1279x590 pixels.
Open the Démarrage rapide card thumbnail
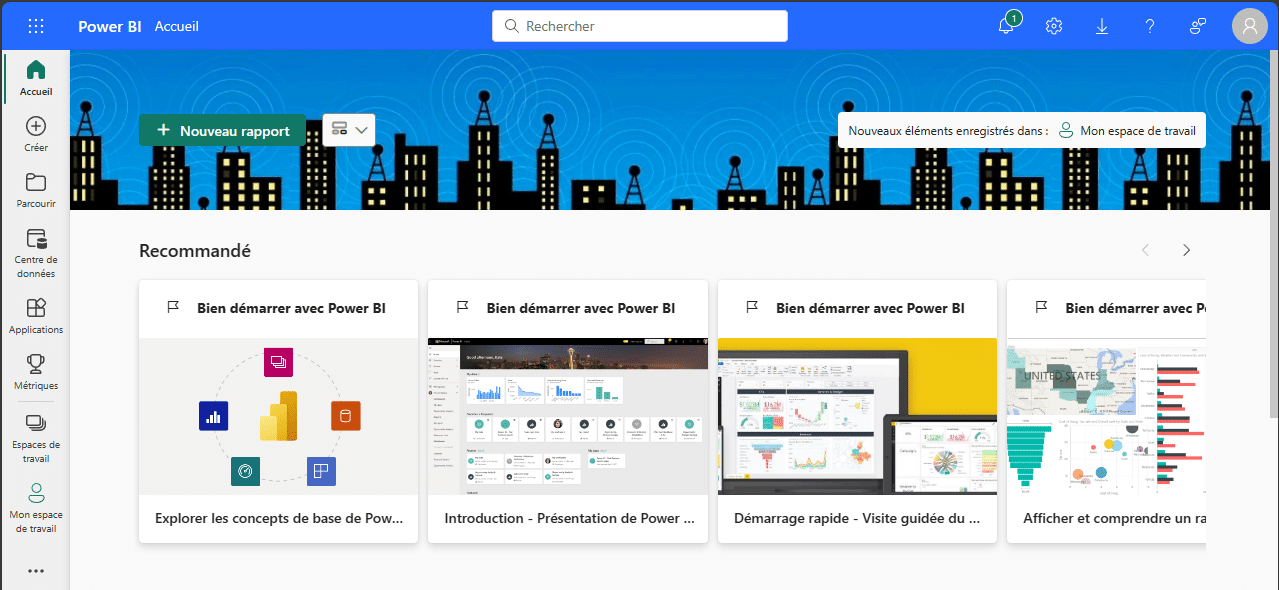point(857,415)
